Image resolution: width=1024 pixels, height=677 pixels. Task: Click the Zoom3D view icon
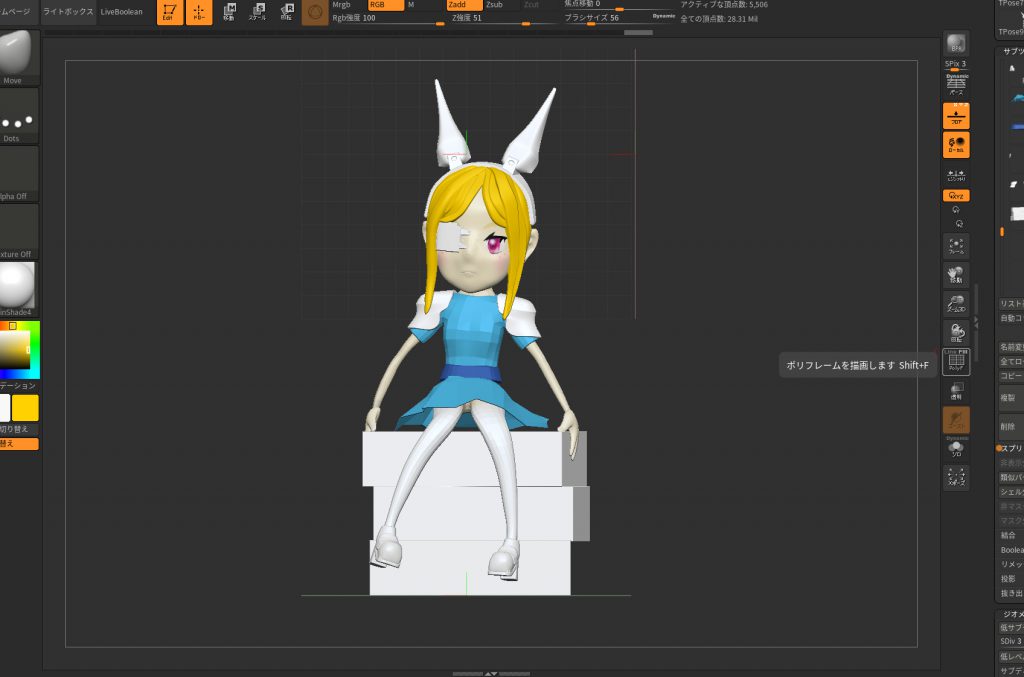point(957,304)
